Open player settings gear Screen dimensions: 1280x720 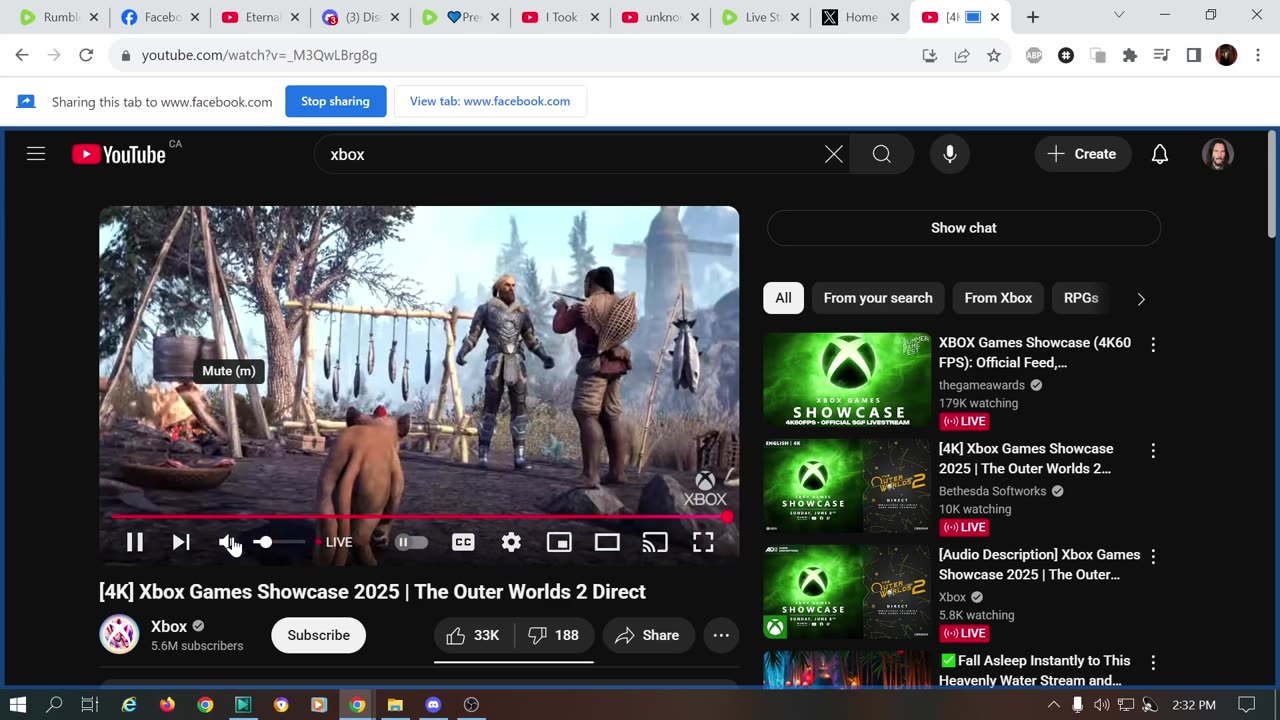coord(511,542)
